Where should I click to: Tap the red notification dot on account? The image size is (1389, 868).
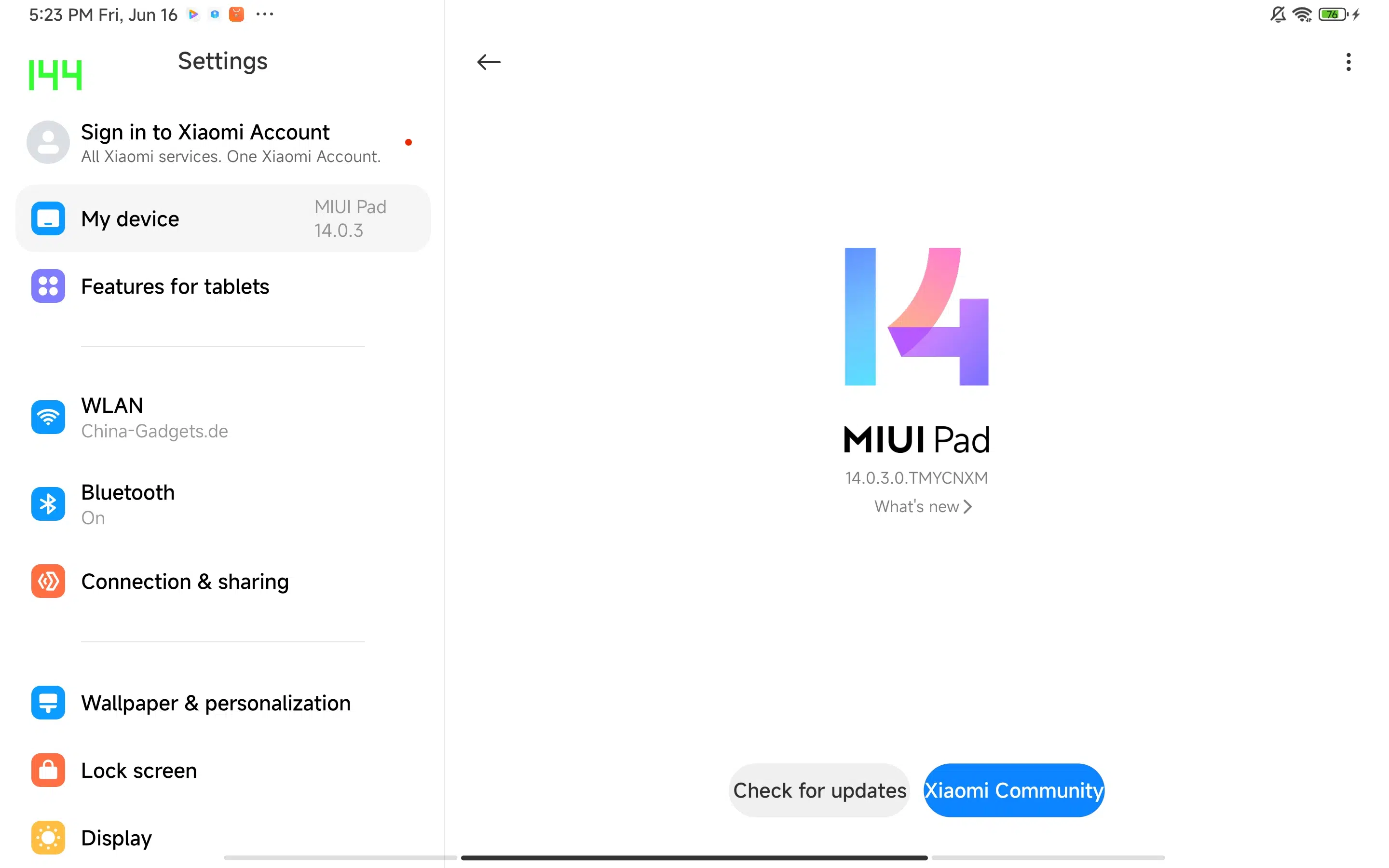point(408,142)
